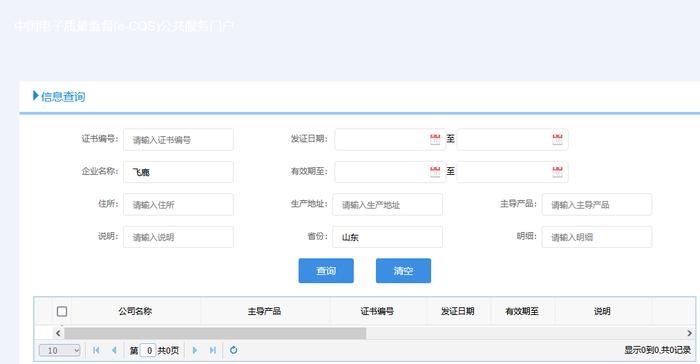Click the 清空 clear button

point(403,271)
